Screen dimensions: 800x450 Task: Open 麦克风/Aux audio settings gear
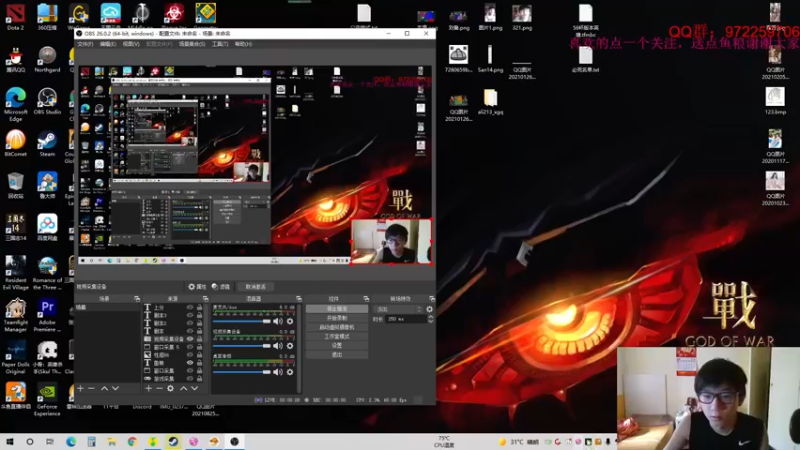tap(290, 321)
